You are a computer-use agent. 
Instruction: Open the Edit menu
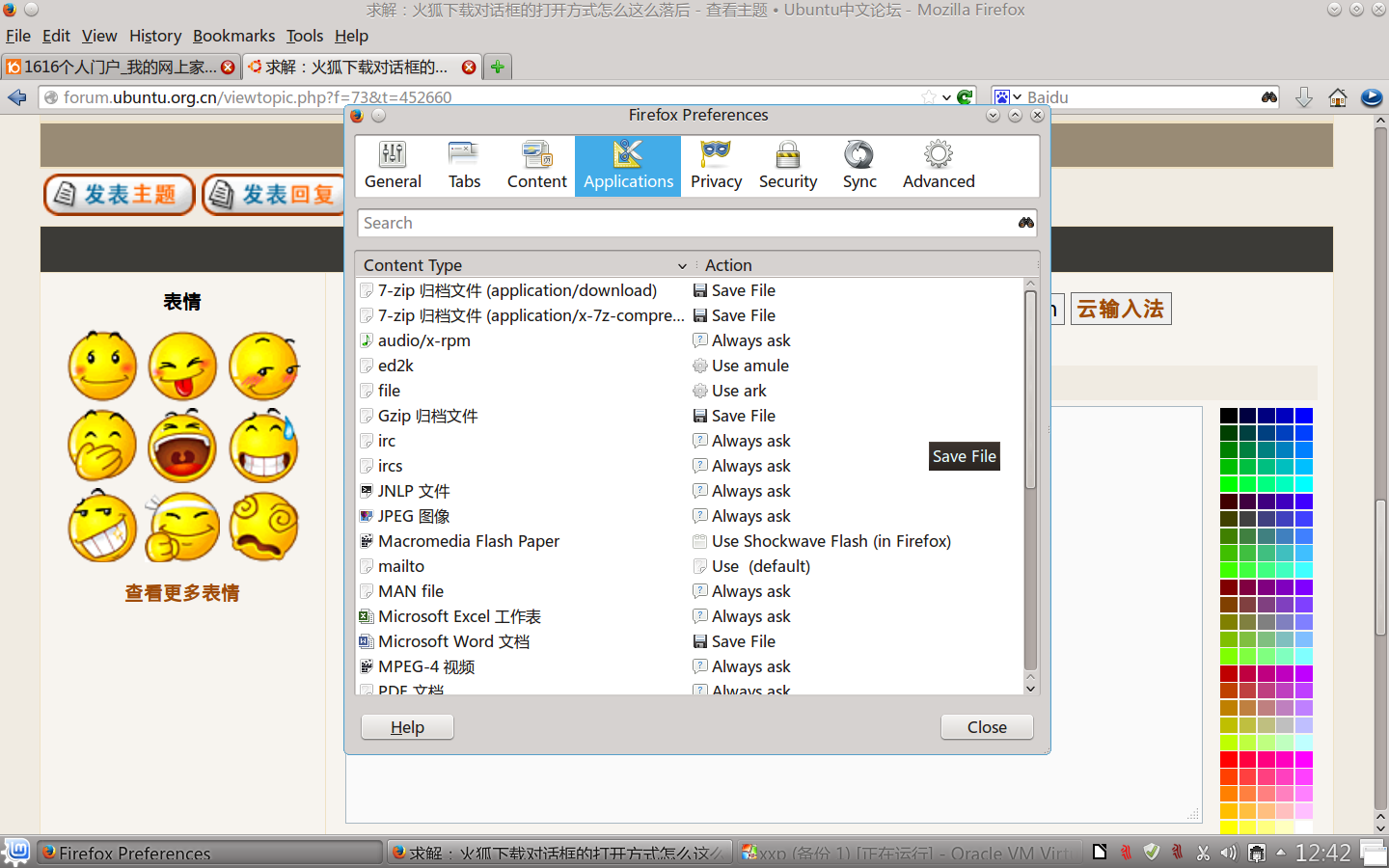pos(56,36)
